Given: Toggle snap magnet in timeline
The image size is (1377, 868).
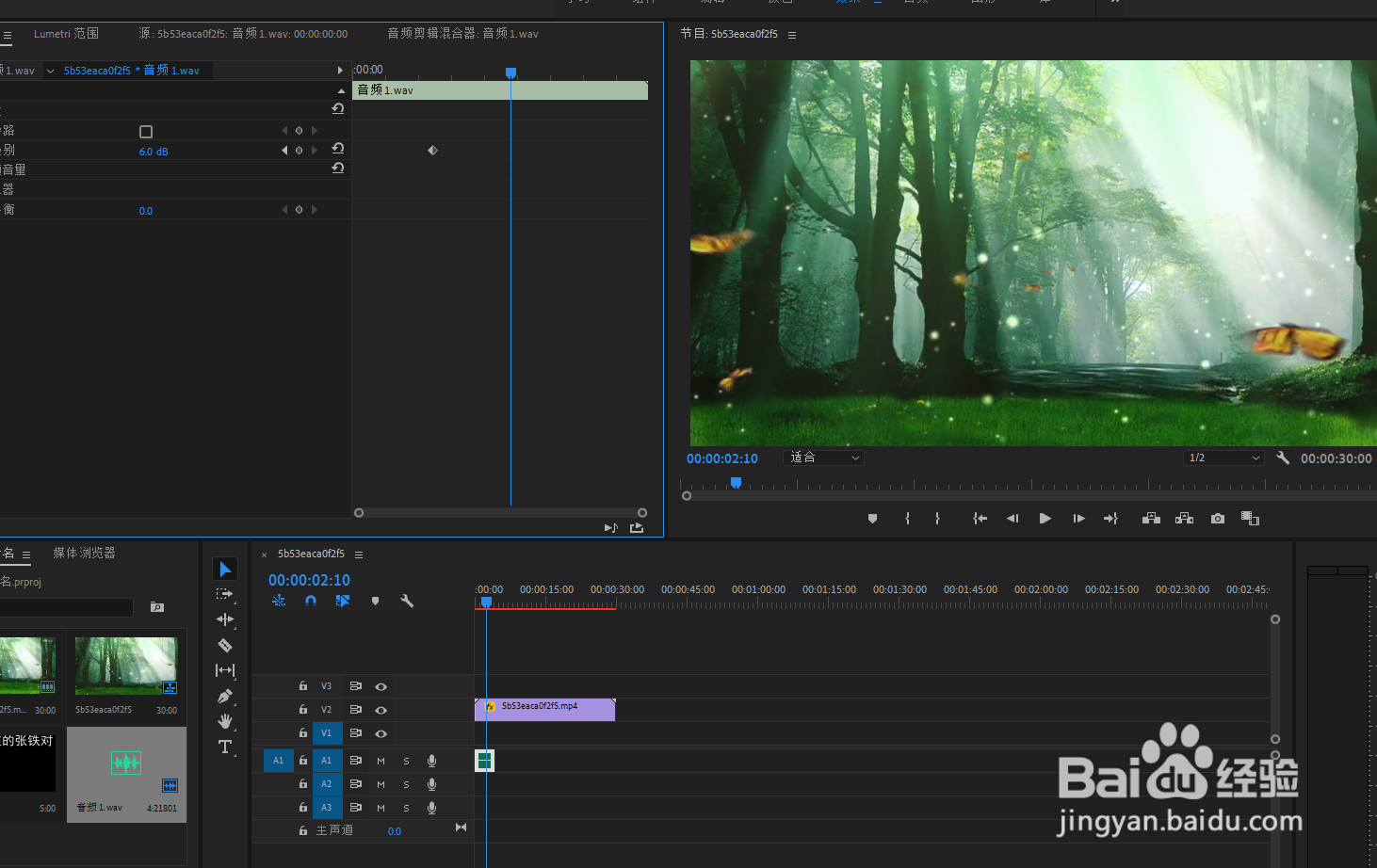Looking at the screenshot, I should coord(311,601).
